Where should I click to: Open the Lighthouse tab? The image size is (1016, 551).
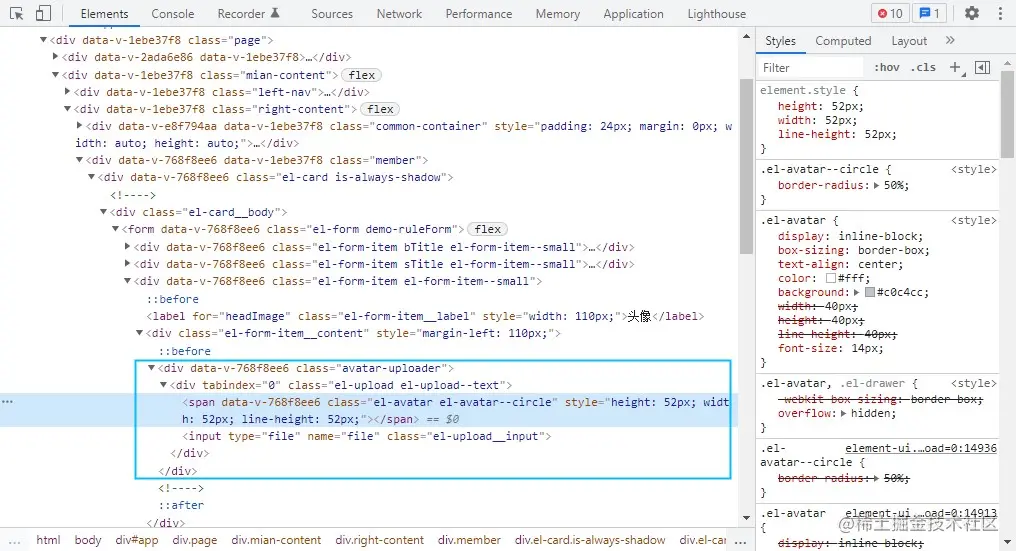pyautogui.click(x=717, y=14)
